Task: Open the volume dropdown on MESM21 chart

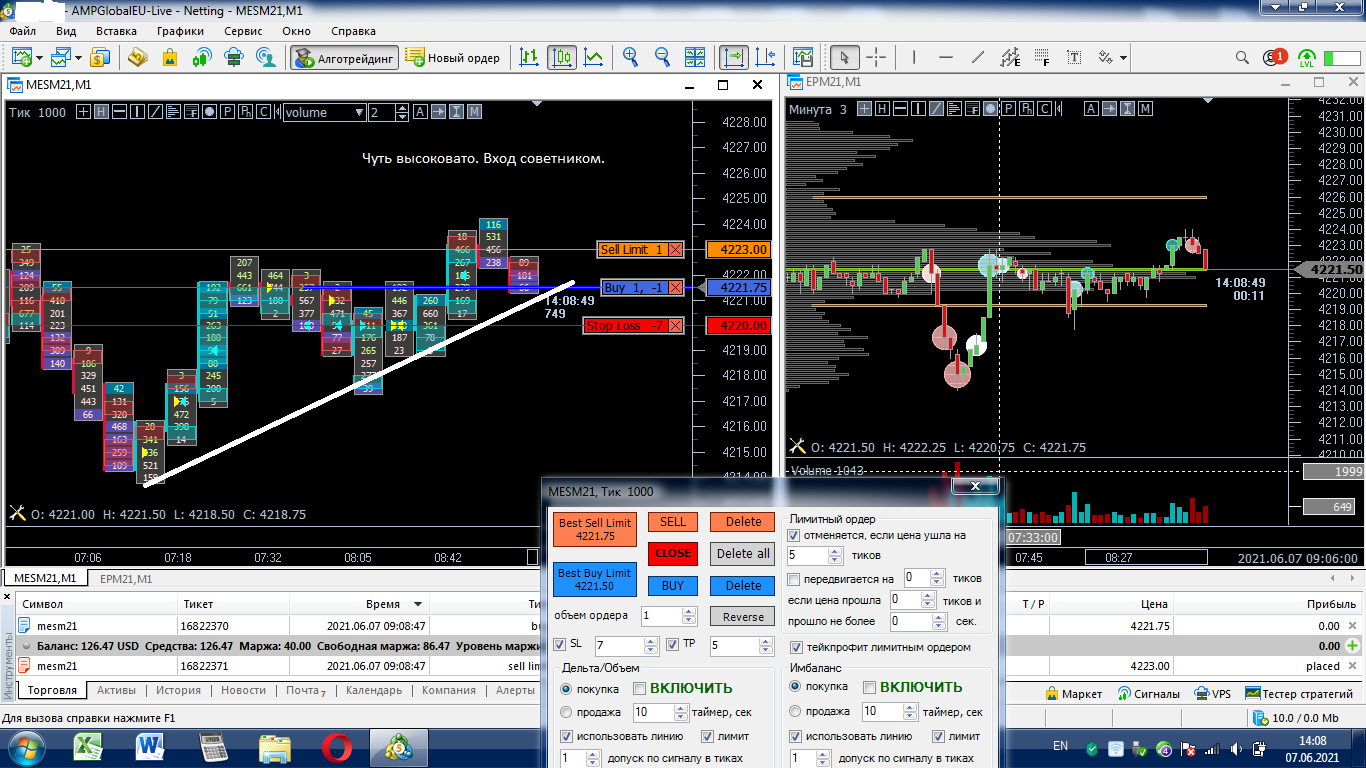Action: coord(359,112)
